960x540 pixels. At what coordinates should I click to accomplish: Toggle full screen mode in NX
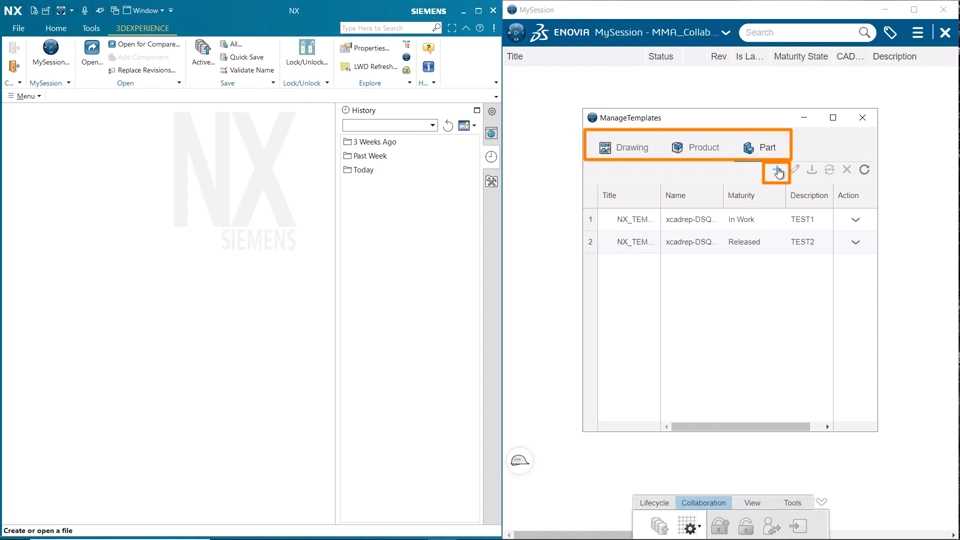pos(452,28)
